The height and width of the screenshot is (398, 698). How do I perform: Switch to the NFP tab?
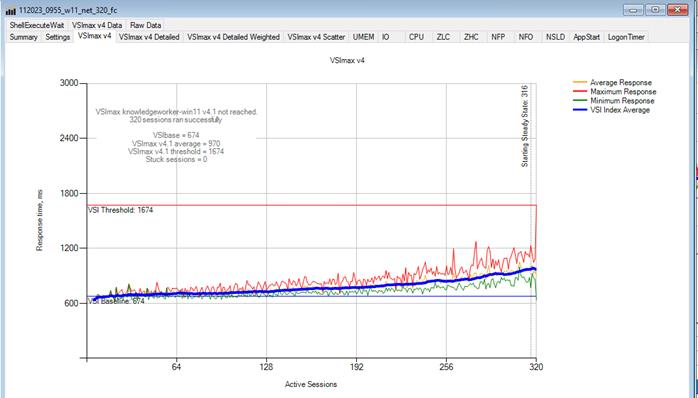click(498, 37)
